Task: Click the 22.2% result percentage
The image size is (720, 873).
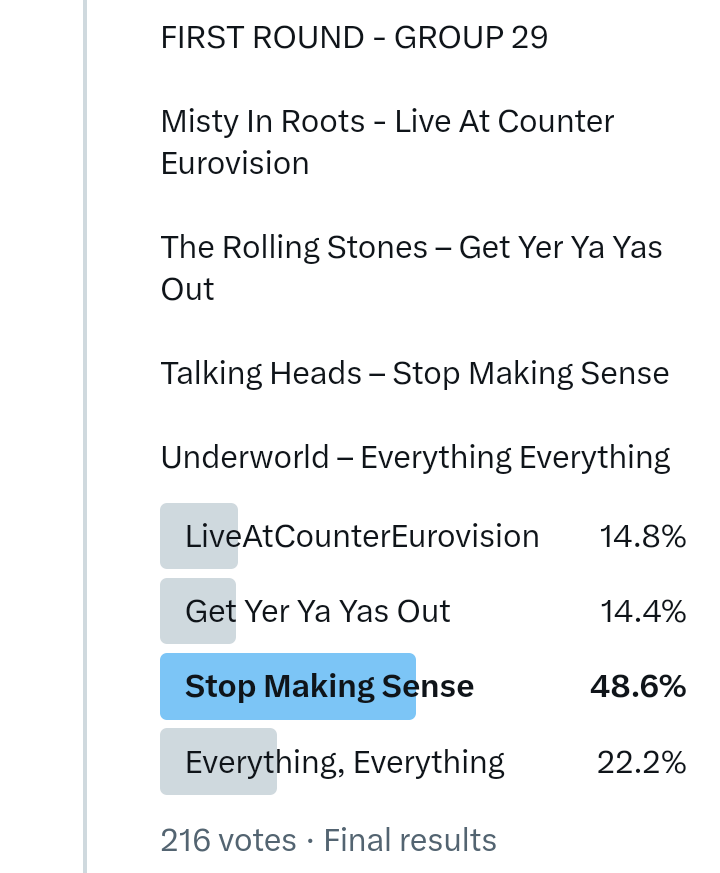Action: (x=641, y=762)
